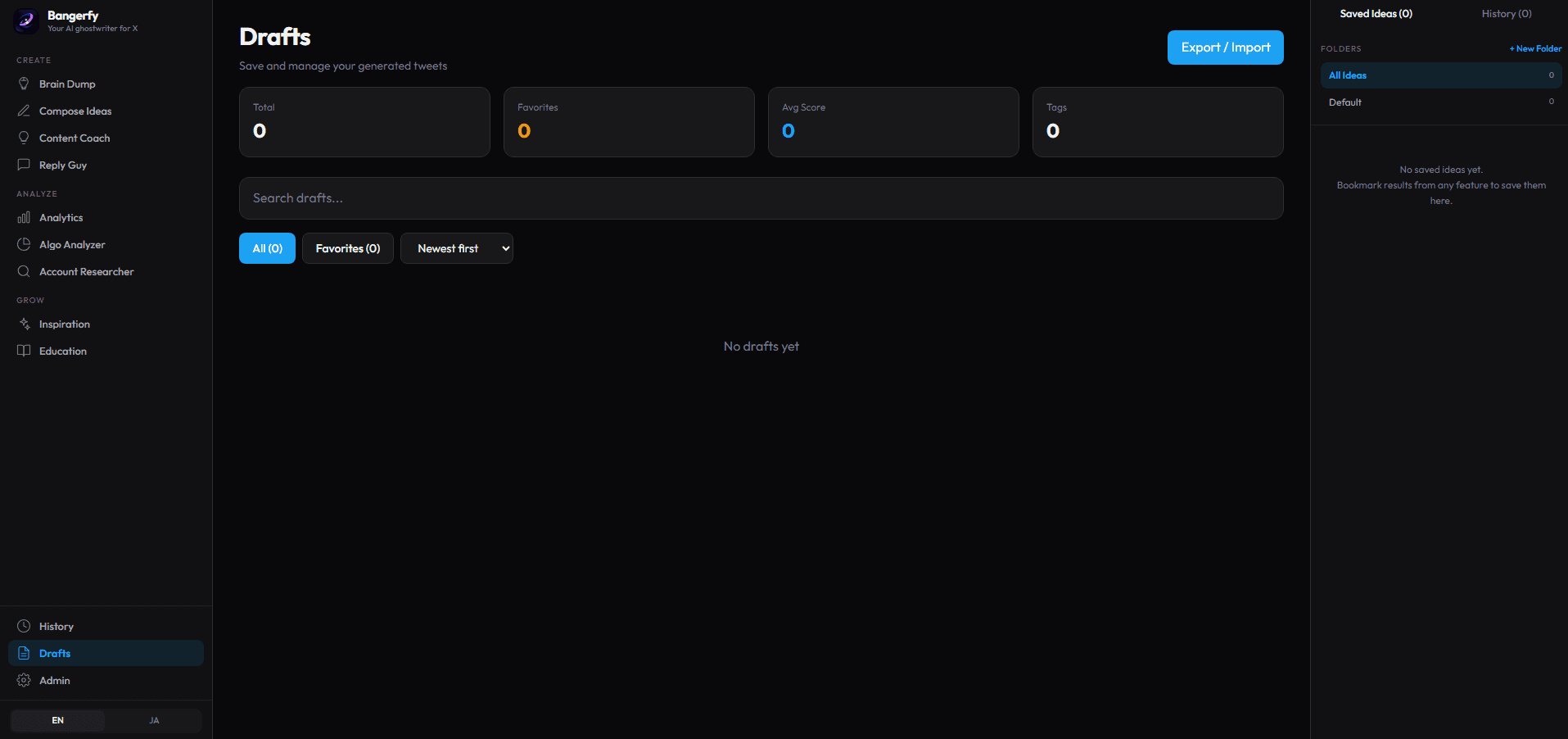
Task: Select the Brain Dump tool in the sidebar
Action: point(66,84)
